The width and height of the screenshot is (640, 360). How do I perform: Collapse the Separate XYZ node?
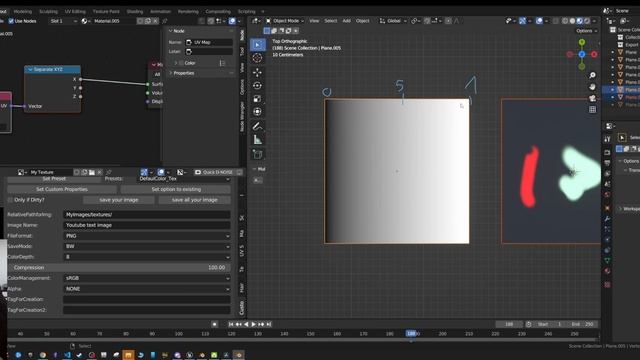click(30, 69)
